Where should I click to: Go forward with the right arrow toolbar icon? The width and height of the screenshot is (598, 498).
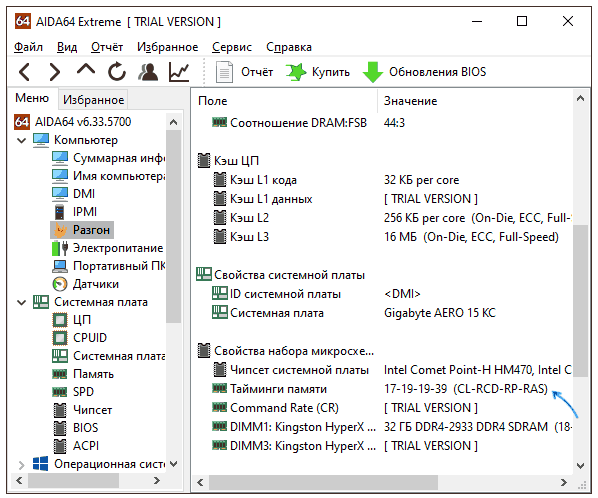55,72
